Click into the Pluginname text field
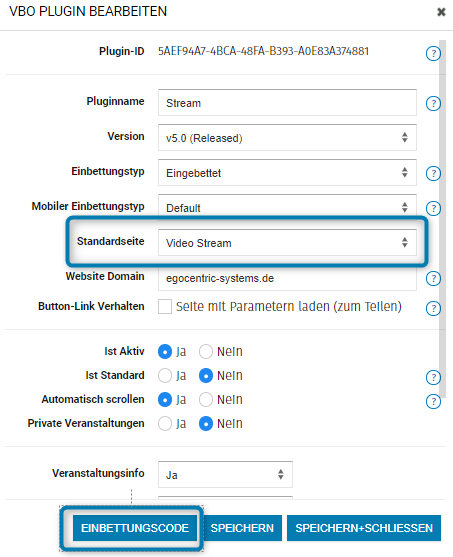Image resolution: width=453 pixels, height=557 pixels. pos(287,103)
